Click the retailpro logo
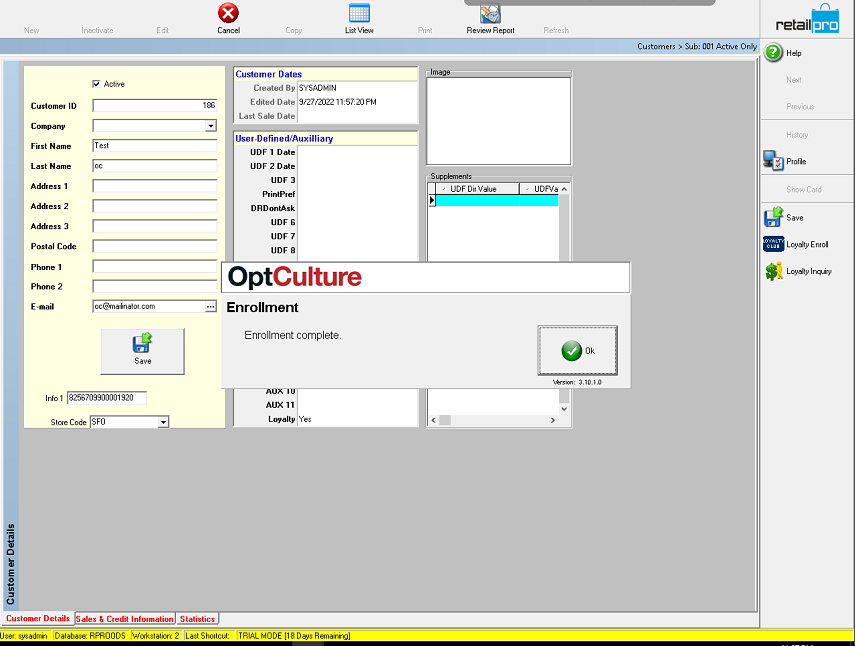Image resolution: width=855 pixels, height=646 pixels. [808, 20]
